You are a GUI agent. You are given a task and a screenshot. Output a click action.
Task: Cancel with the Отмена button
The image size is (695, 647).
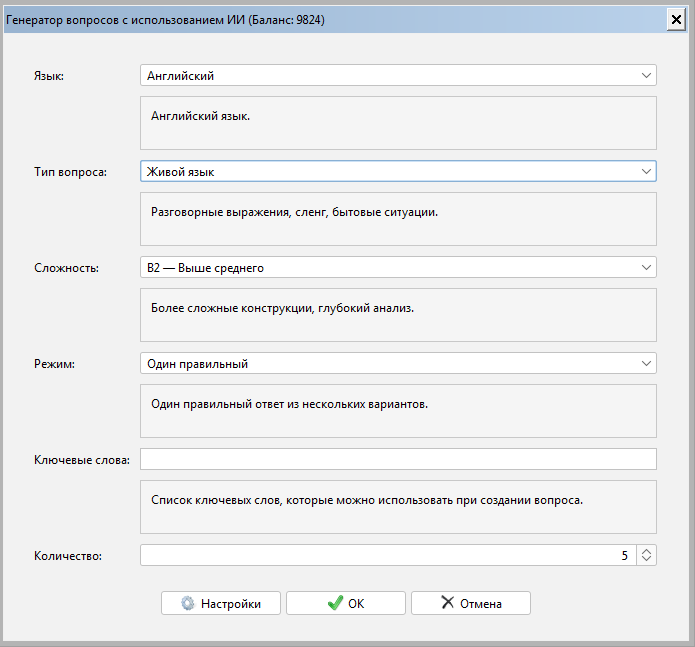pyautogui.click(x=471, y=603)
